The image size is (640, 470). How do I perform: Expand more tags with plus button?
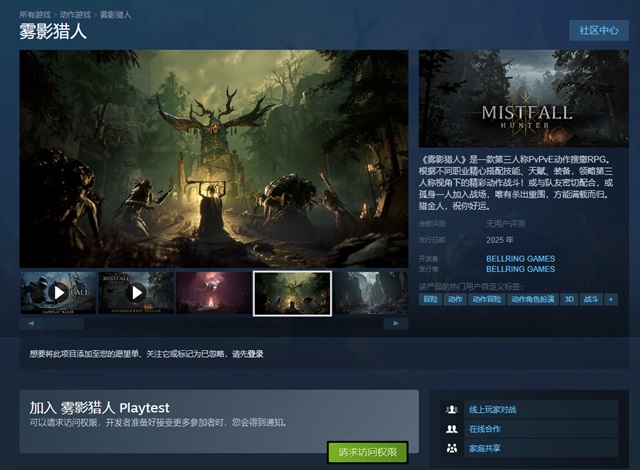(611, 299)
